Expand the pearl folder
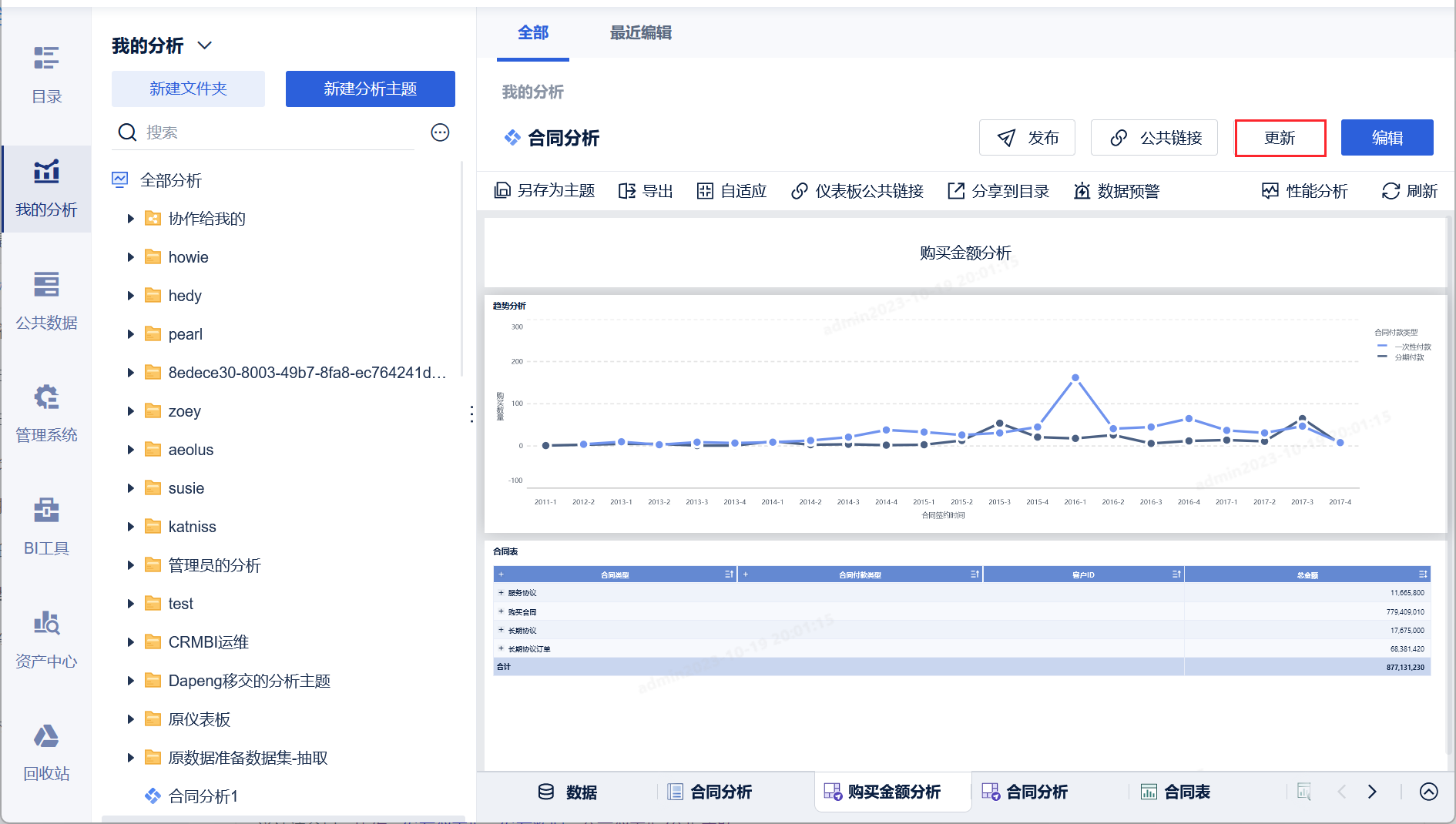1456x824 pixels. tap(131, 334)
